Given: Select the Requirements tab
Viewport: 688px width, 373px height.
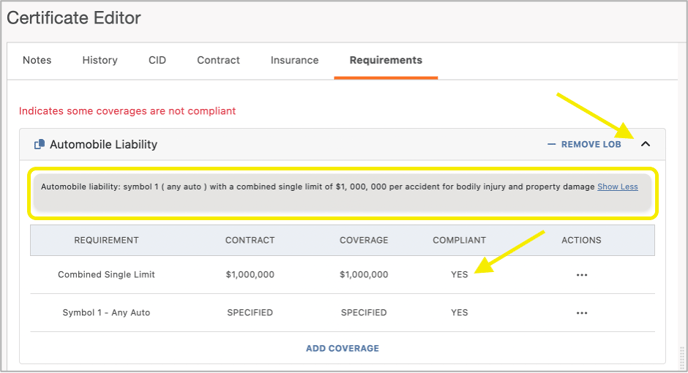Looking at the screenshot, I should 386,60.
